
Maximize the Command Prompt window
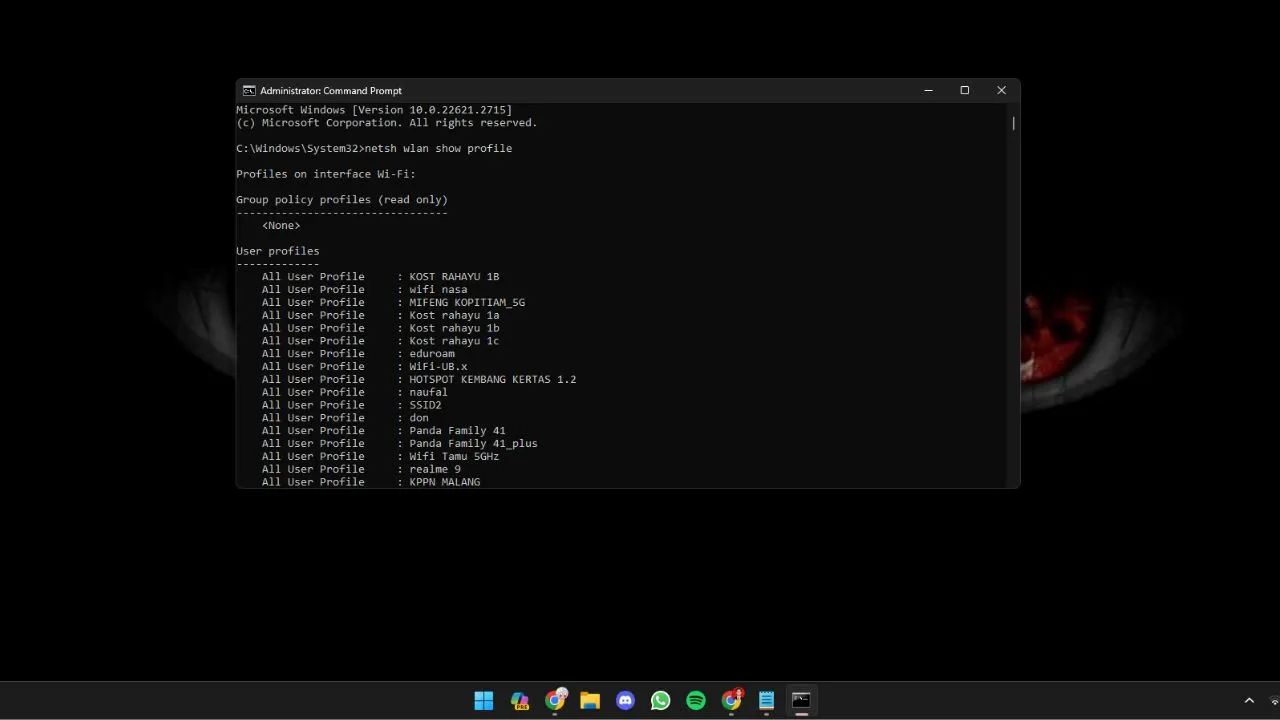pyautogui.click(x=964, y=91)
